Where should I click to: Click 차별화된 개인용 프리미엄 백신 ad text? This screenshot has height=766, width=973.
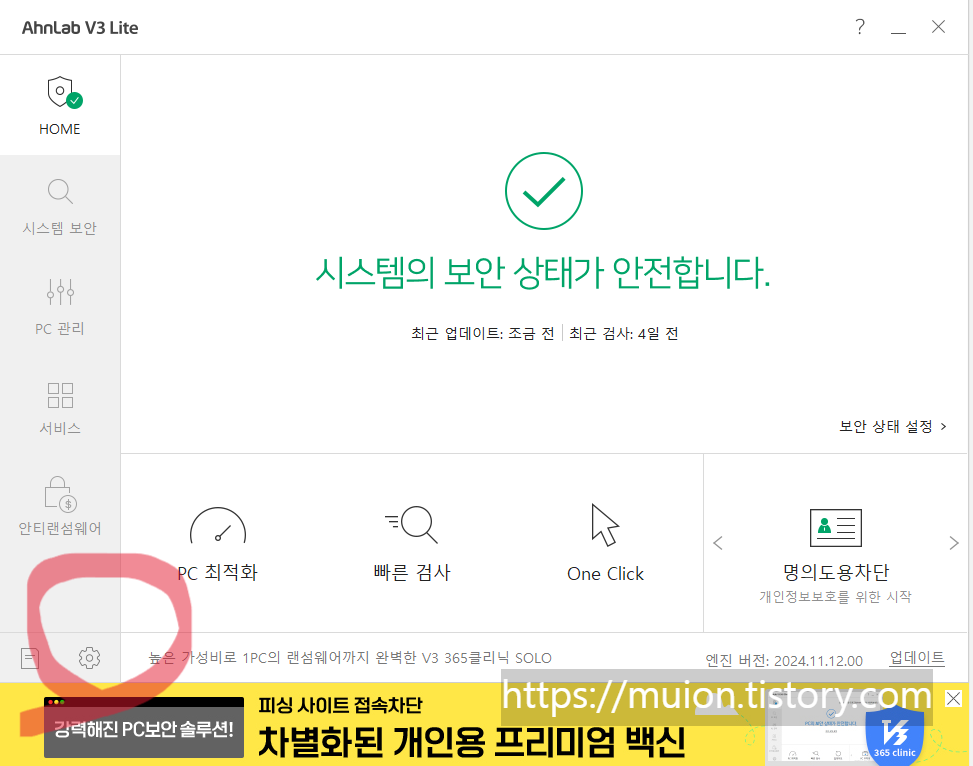(472, 742)
